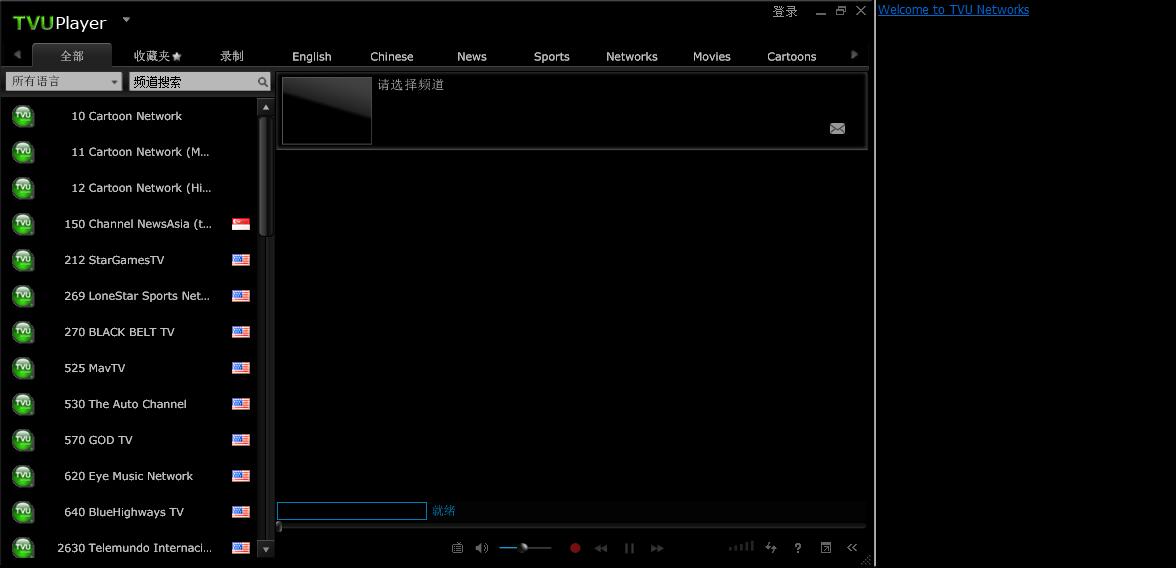The width and height of the screenshot is (1176, 568).
Task: Click the US flag on Eye Music Network row
Action: point(241,476)
